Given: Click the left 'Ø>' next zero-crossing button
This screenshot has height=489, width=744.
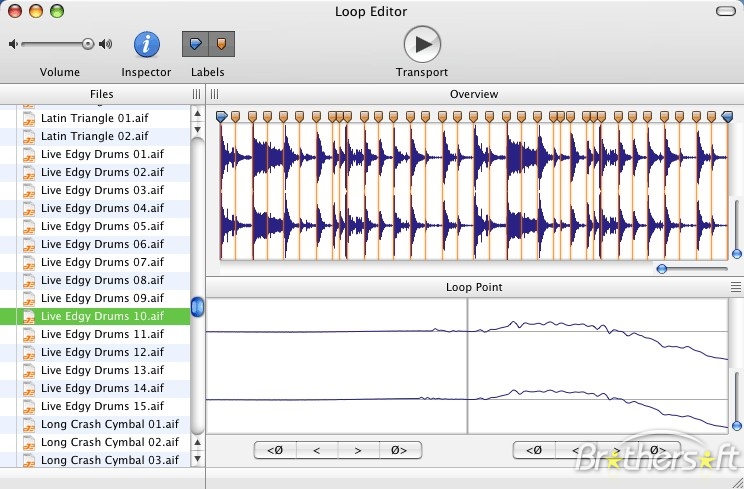Looking at the screenshot, I should (400, 450).
